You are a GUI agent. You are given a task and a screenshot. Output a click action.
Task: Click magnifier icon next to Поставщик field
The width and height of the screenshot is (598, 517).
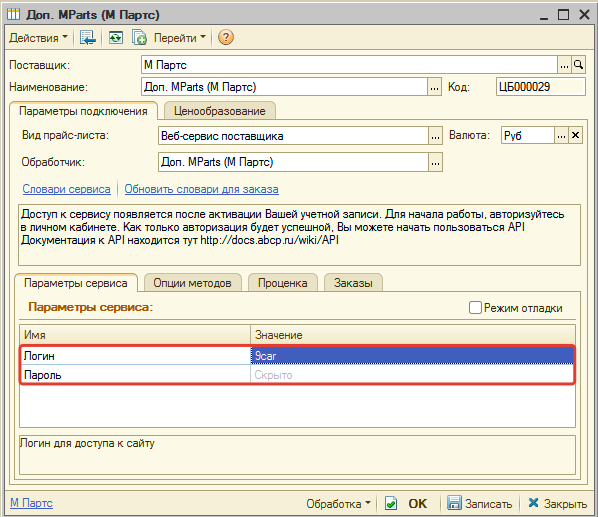(x=578, y=65)
